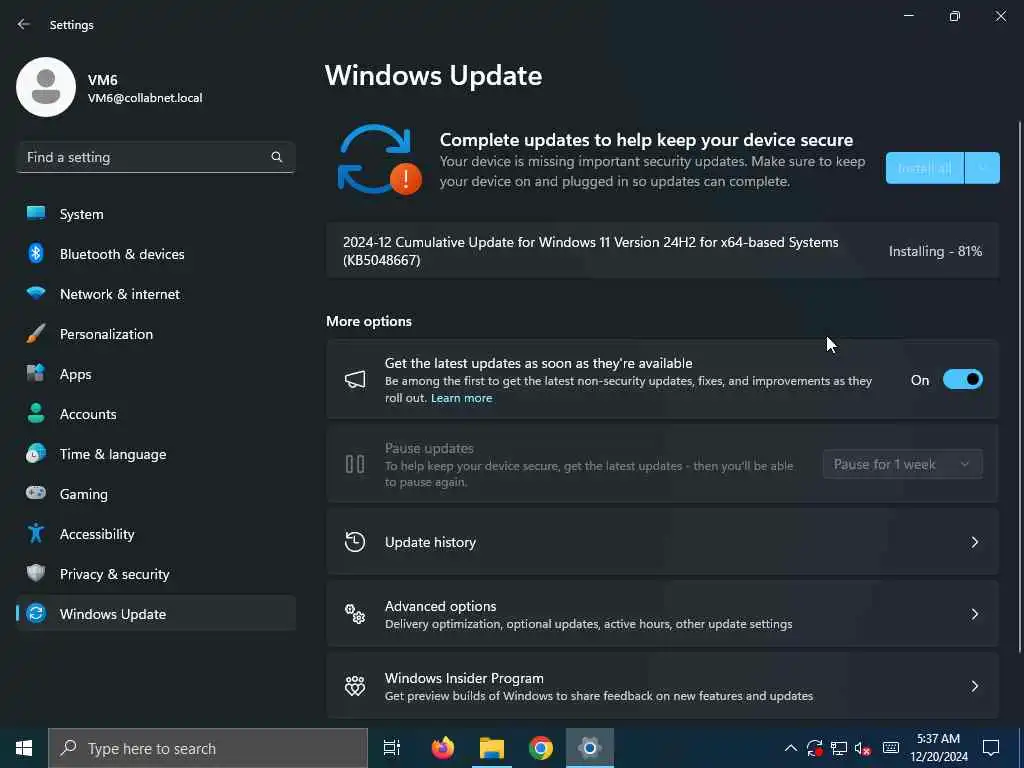Click the update status tray icon
The width and height of the screenshot is (1024, 768).
(814, 748)
